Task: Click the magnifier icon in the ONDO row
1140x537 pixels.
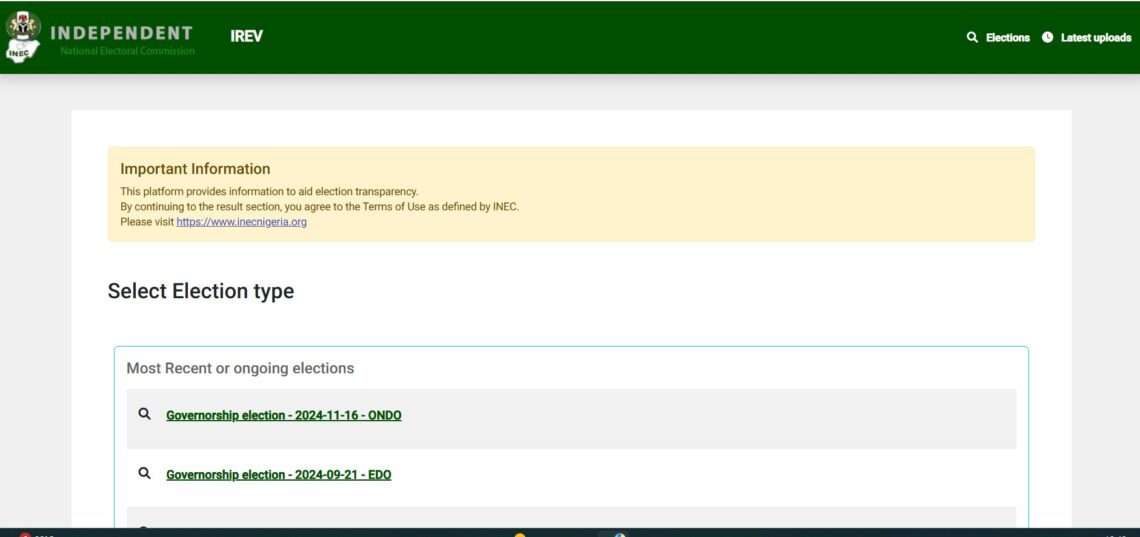Action: click(145, 413)
